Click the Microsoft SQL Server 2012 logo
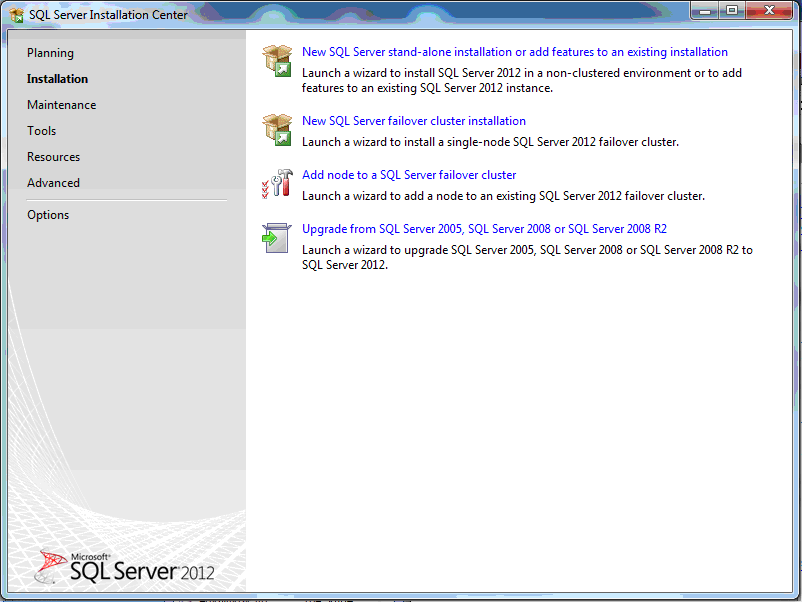802x602 pixels. click(x=125, y=567)
